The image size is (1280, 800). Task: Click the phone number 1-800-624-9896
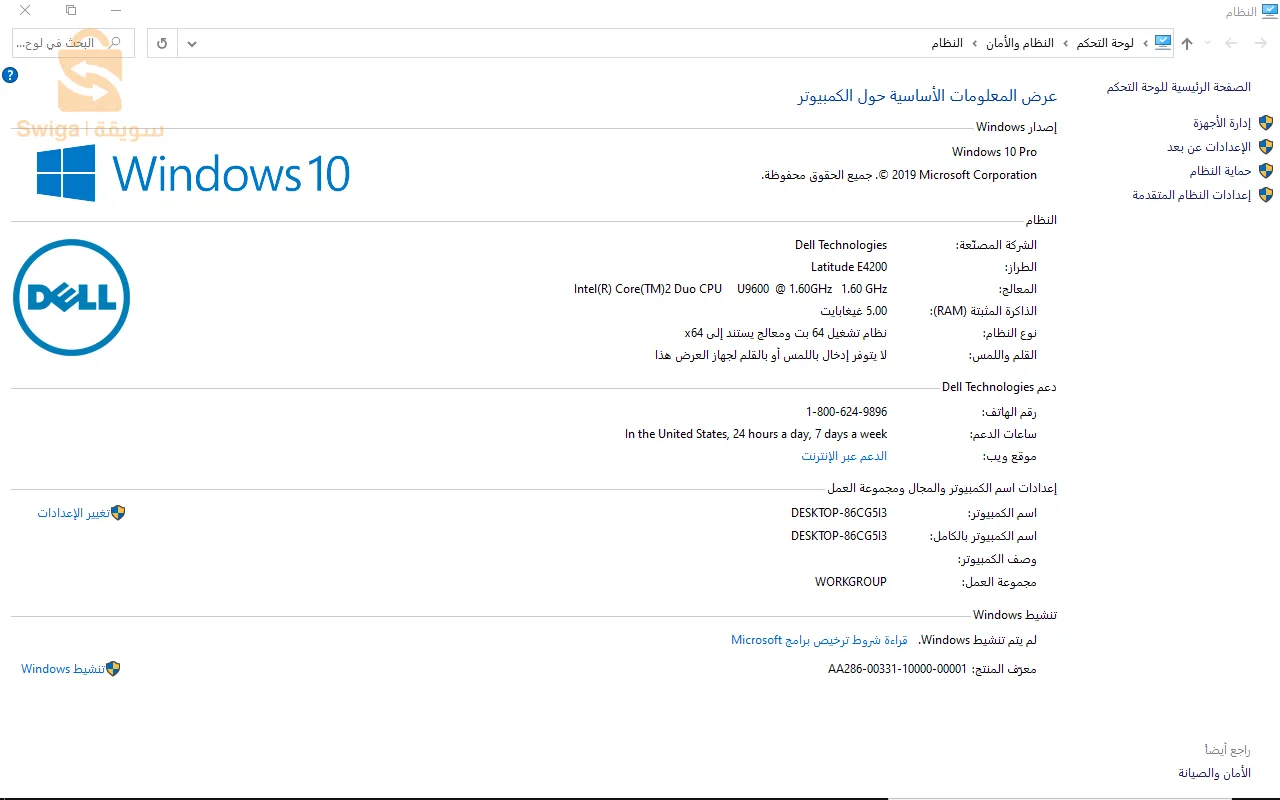click(x=847, y=412)
